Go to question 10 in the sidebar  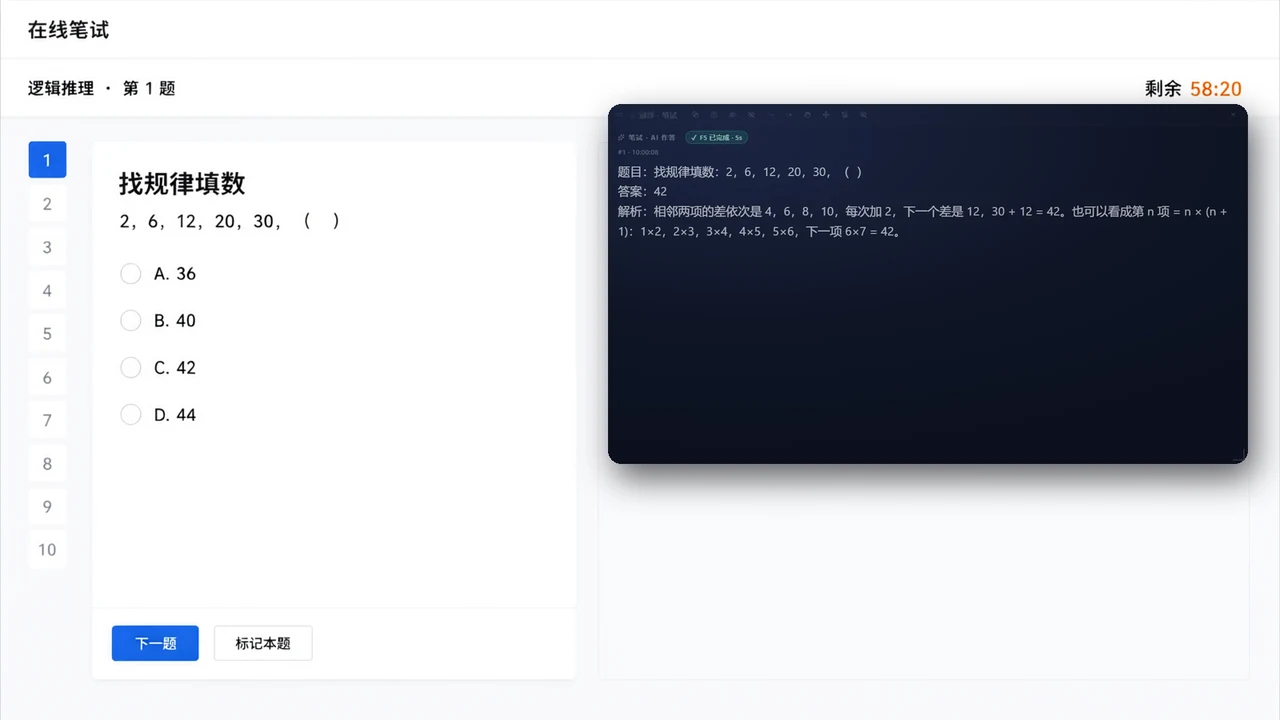[x=47, y=550]
